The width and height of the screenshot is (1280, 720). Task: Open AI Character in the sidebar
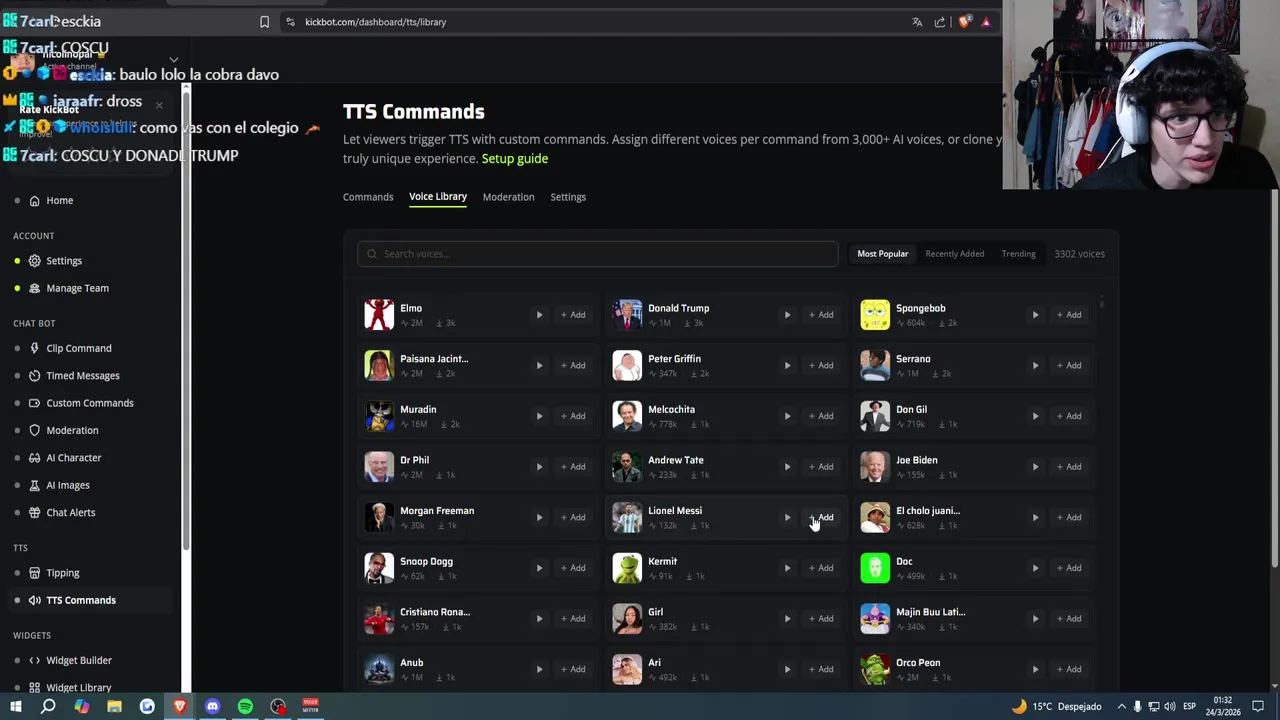[74, 458]
